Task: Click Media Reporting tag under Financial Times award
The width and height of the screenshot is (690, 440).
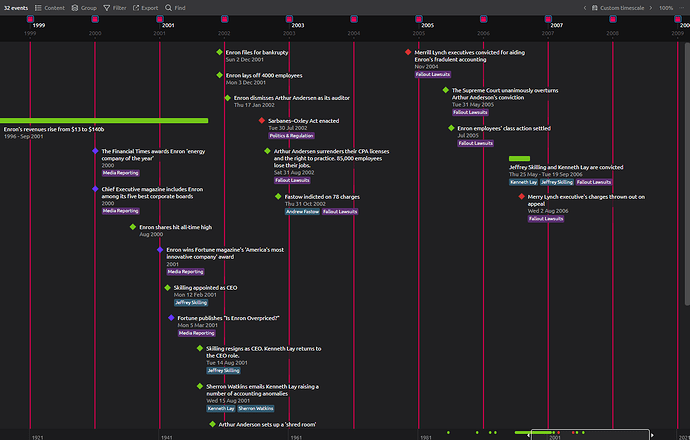Action: point(121,173)
